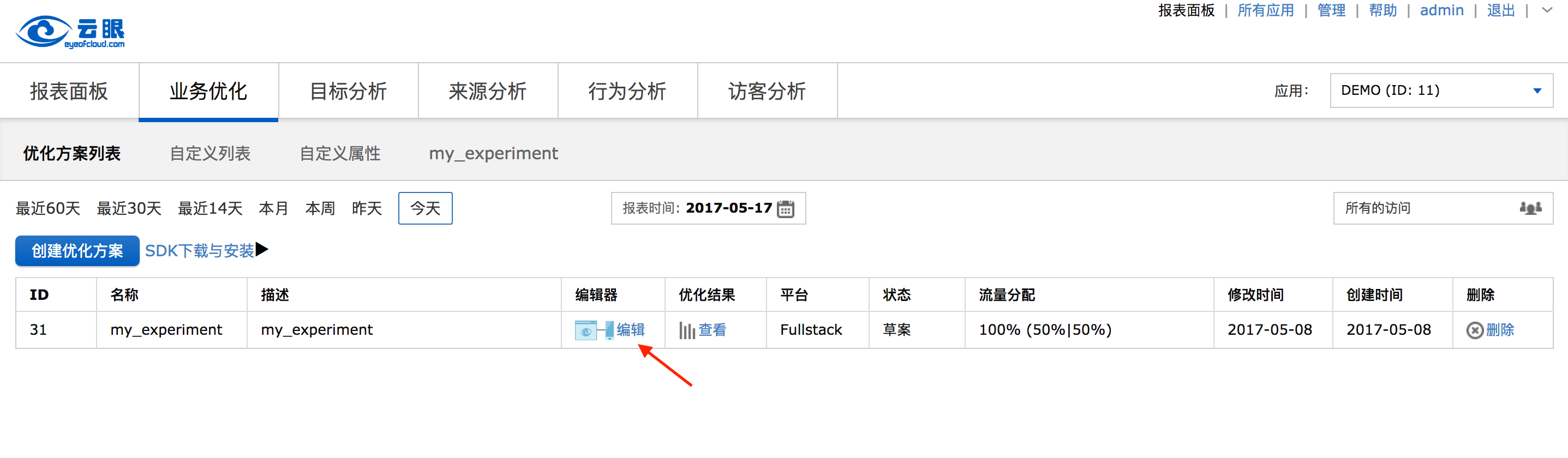Click the 云眼 eyeofcloud logo
The image size is (1568, 458).
click(70, 32)
